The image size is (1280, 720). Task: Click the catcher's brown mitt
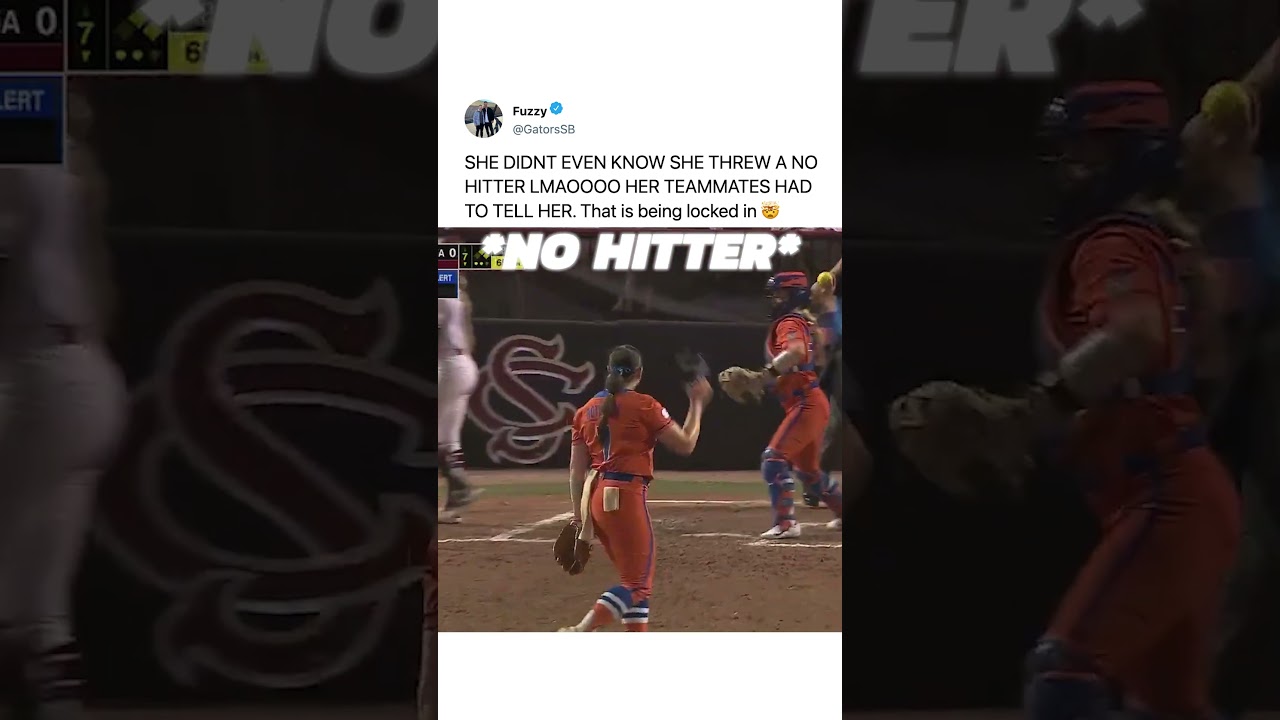click(741, 385)
